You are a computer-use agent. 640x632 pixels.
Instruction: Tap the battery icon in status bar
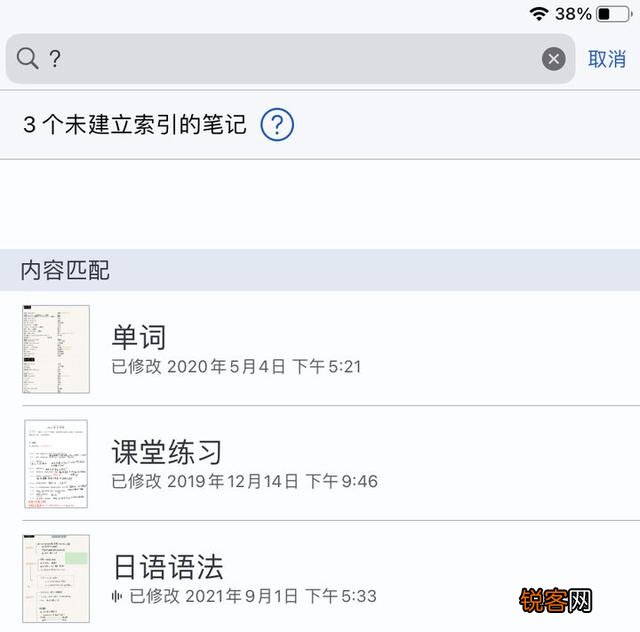pos(614,14)
